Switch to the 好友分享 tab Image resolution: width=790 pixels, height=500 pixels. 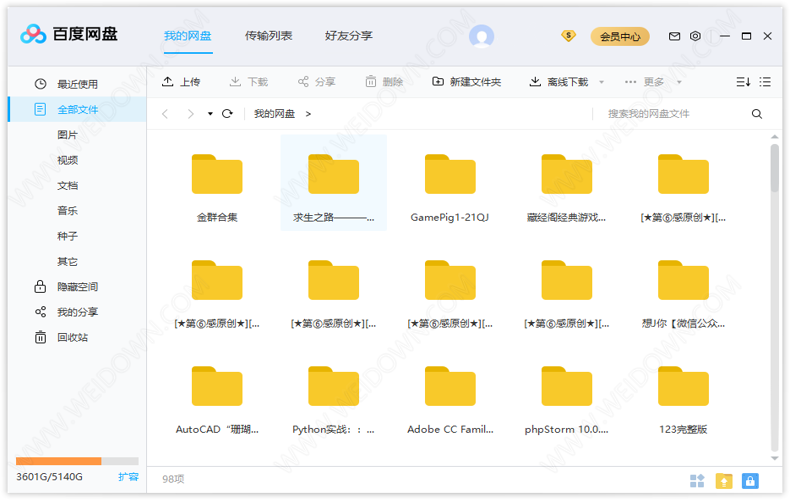point(348,36)
